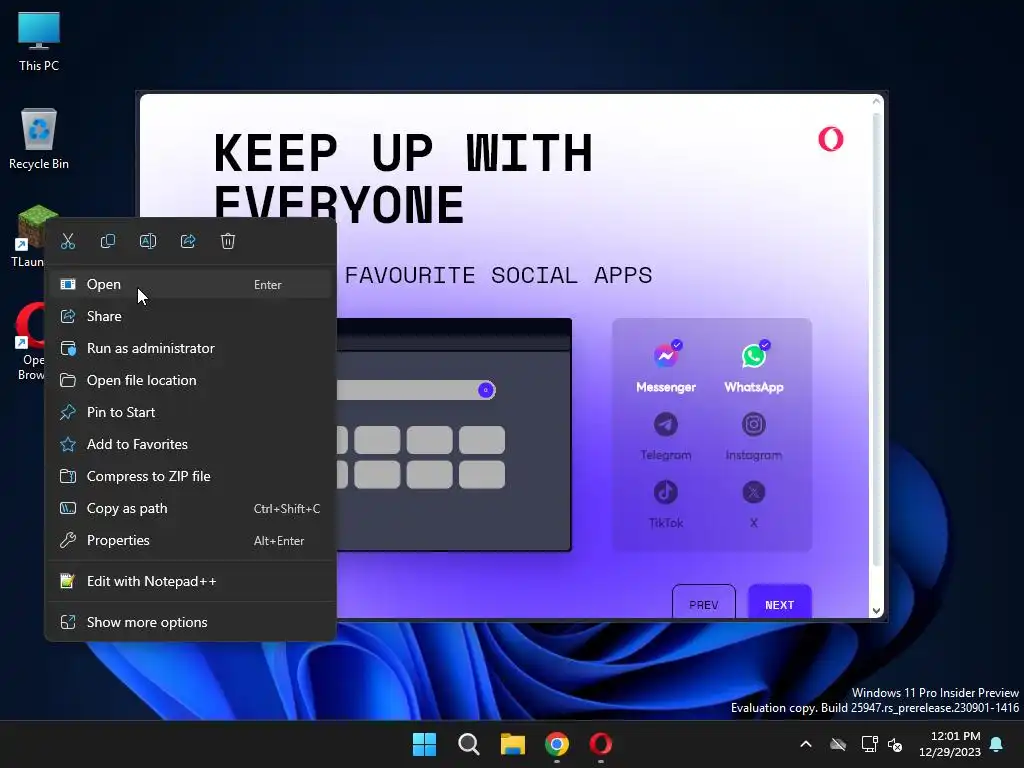Click notification bell icon

click(997, 744)
